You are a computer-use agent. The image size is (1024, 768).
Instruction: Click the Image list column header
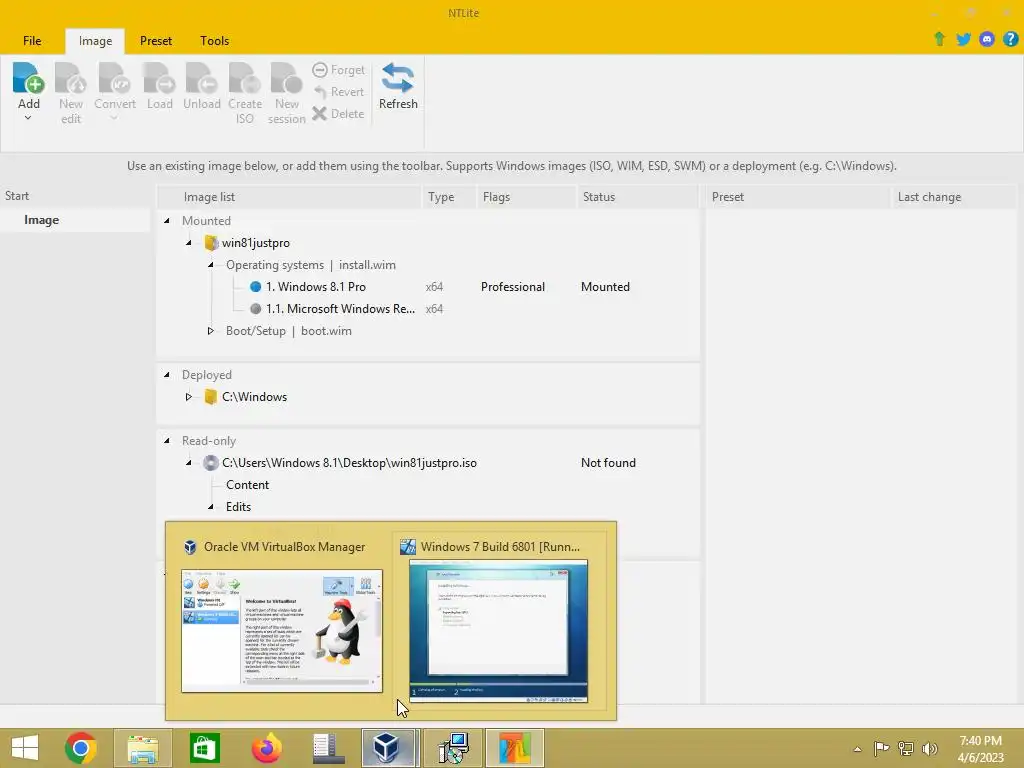click(x=289, y=197)
